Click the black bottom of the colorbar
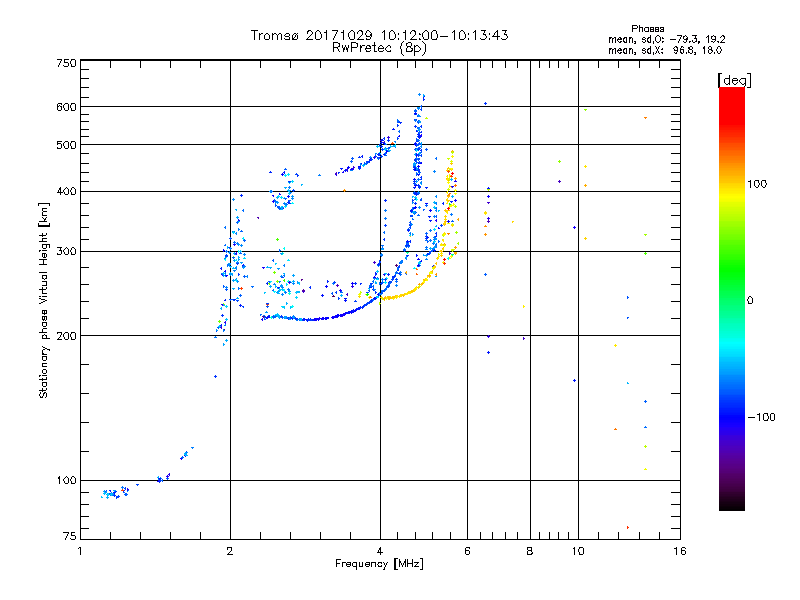This screenshot has height=600, width=800. pos(732,503)
